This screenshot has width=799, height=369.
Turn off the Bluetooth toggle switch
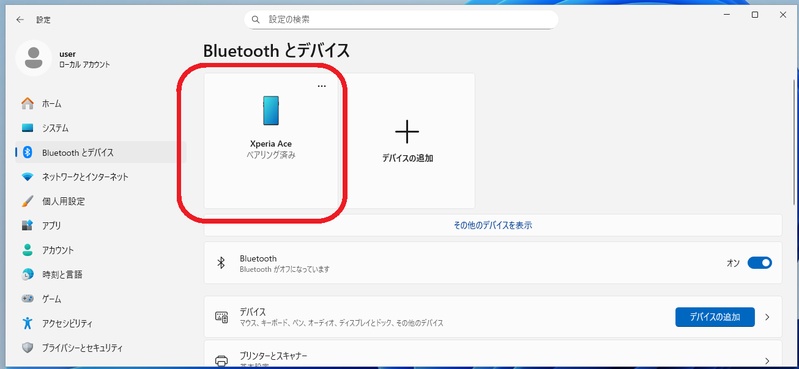point(759,263)
